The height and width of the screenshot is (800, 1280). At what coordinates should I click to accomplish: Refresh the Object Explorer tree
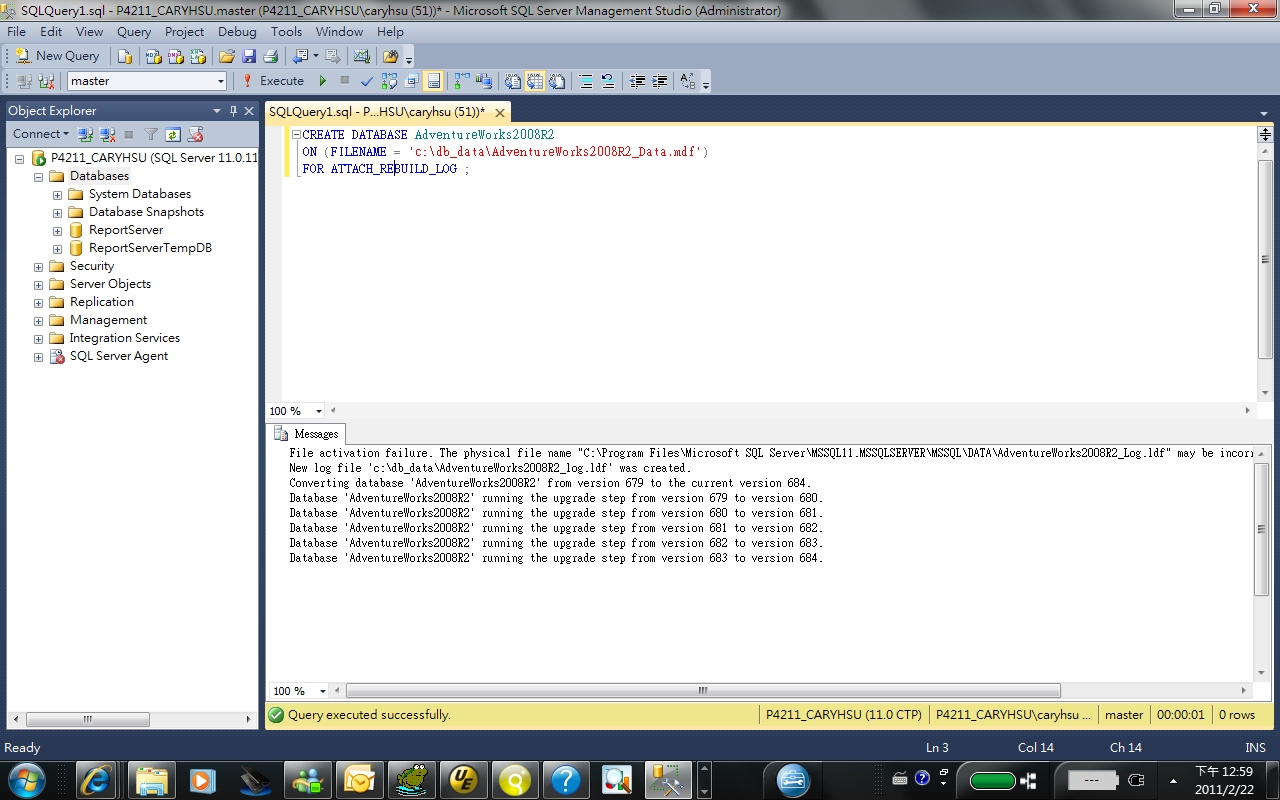[x=173, y=134]
